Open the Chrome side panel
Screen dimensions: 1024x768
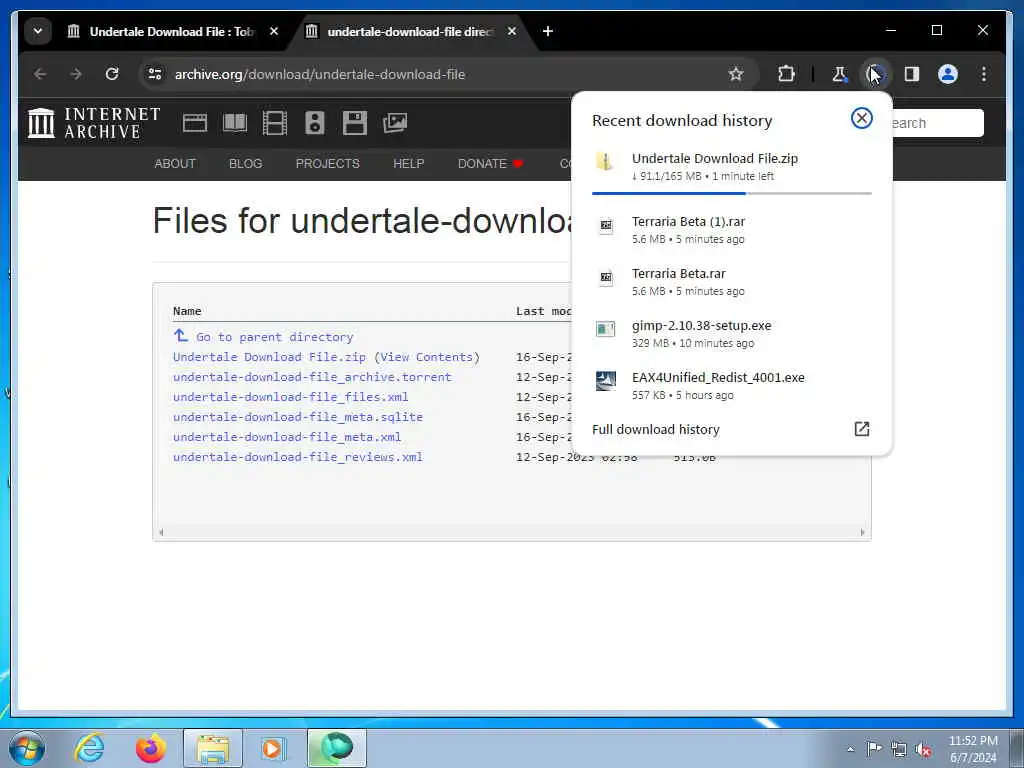912,74
